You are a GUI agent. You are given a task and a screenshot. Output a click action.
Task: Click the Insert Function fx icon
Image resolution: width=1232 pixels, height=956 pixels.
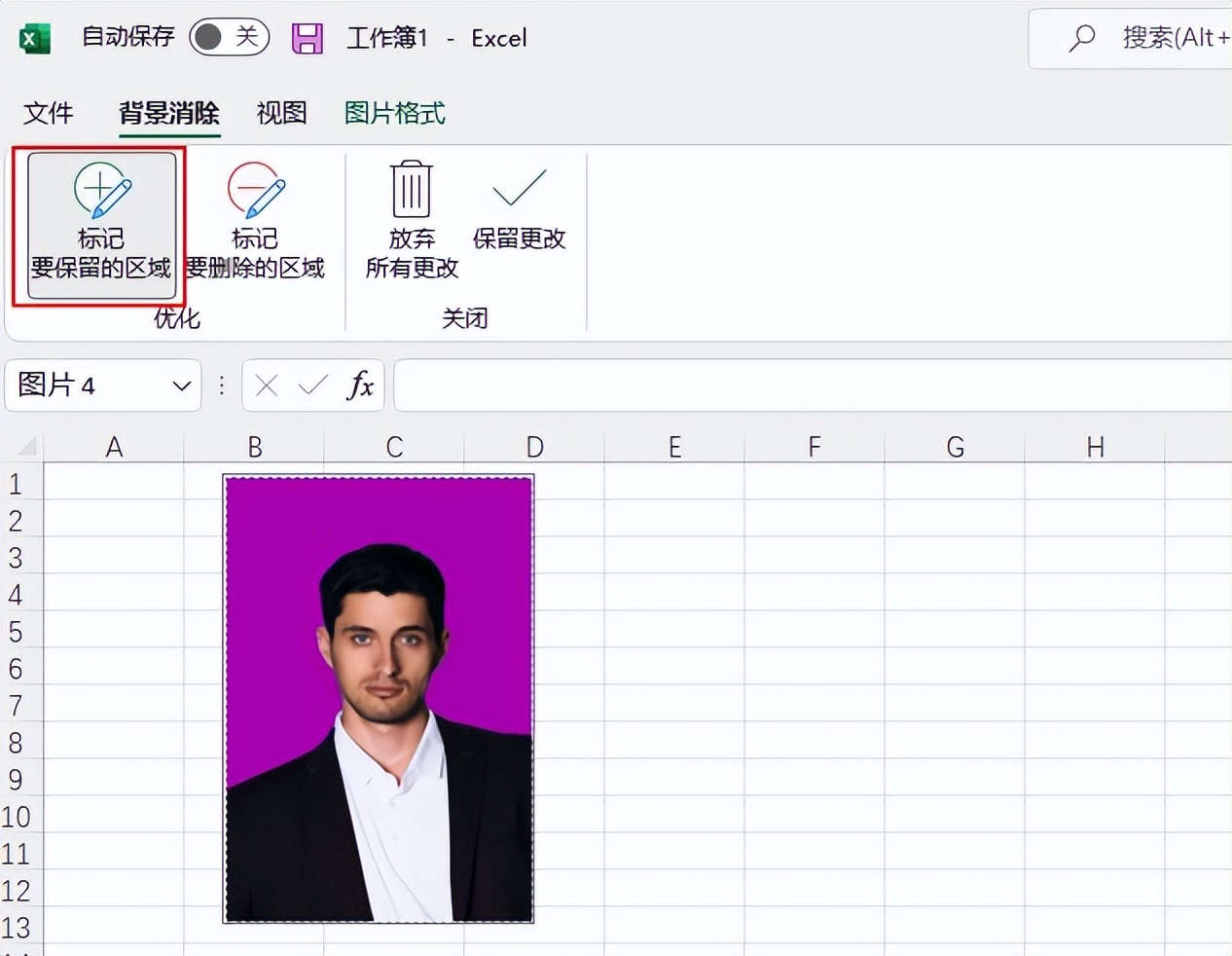(x=360, y=386)
